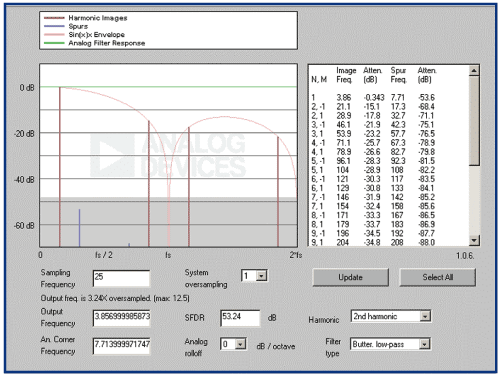This screenshot has width=500, height=377.
Task: Select table row 6, -1 with 121
Action: click(373, 179)
